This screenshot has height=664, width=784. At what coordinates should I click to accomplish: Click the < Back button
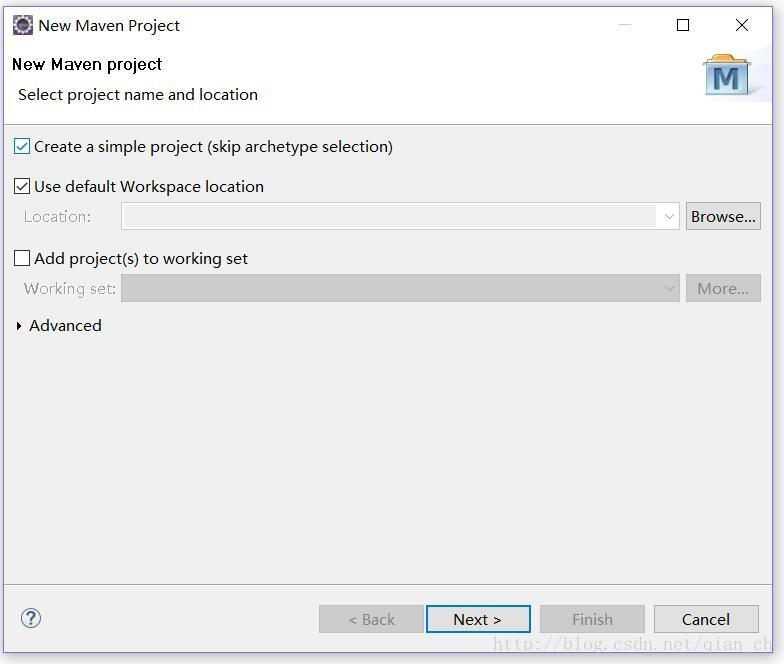pos(371,619)
